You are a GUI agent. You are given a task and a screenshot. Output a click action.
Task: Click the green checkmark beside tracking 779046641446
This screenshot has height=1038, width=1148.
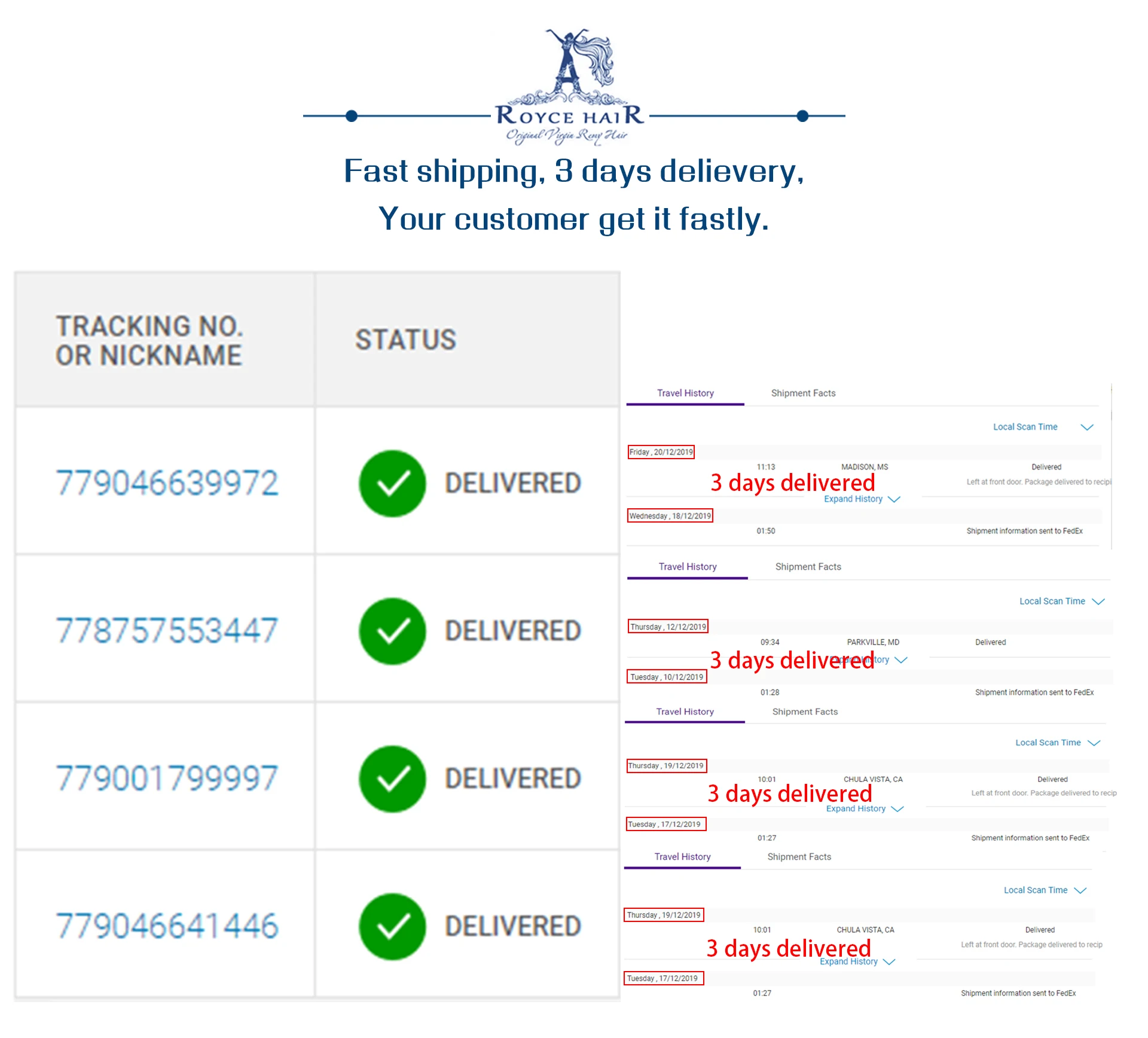tap(392, 926)
